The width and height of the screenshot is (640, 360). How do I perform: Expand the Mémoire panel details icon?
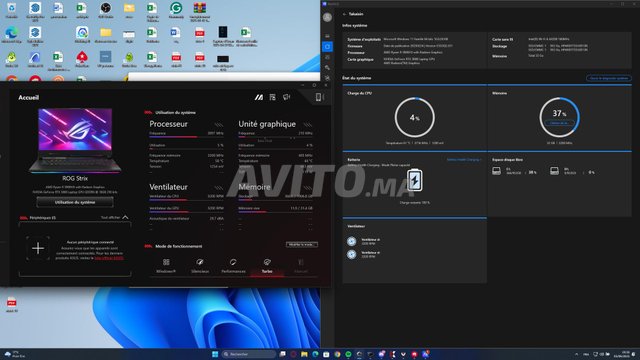[x=308, y=187]
